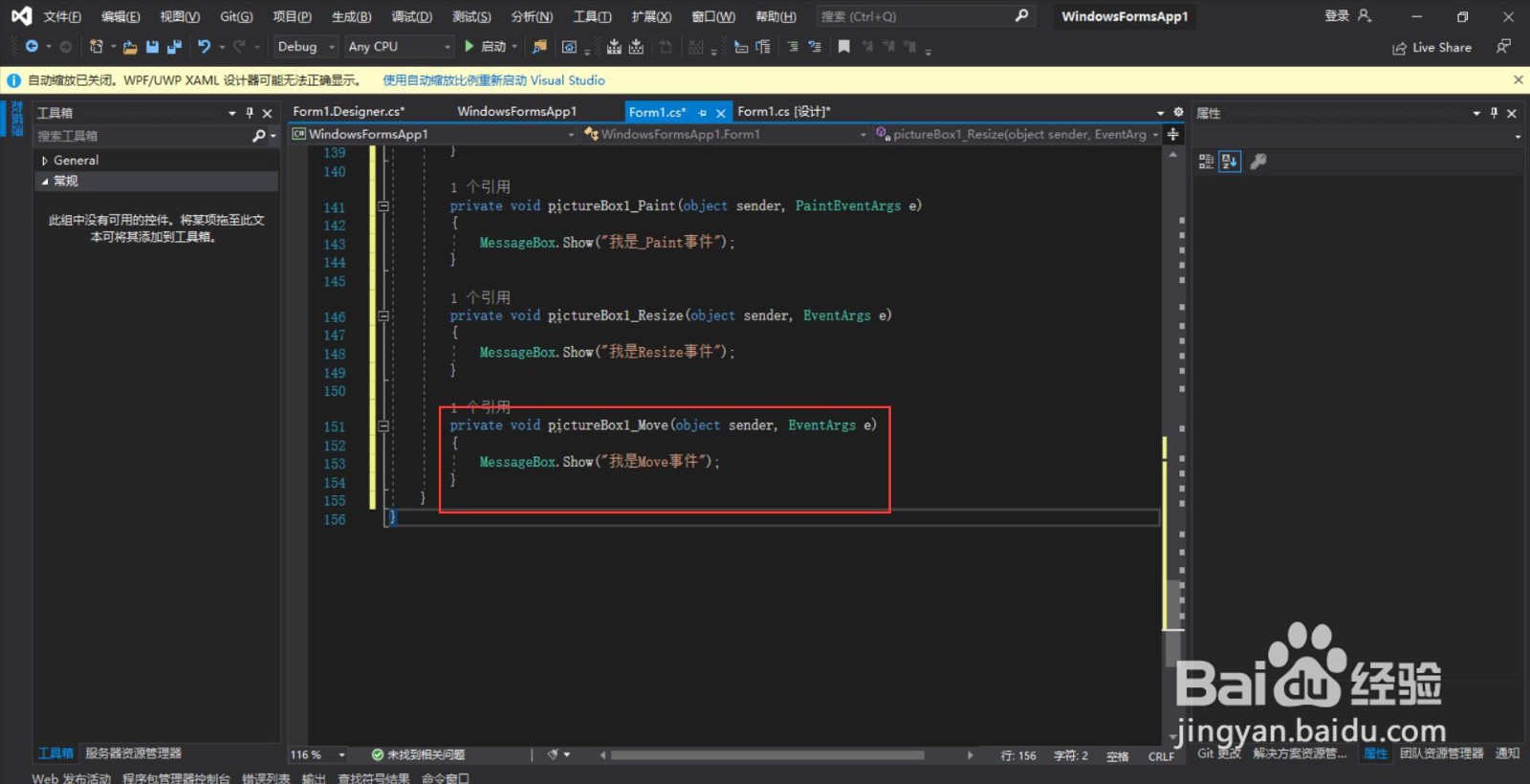The height and width of the screenshot is (784, 1530).
Task: Click the search magnifier in the title bar
Action: pyautogui.click(x=1021, y=15)
